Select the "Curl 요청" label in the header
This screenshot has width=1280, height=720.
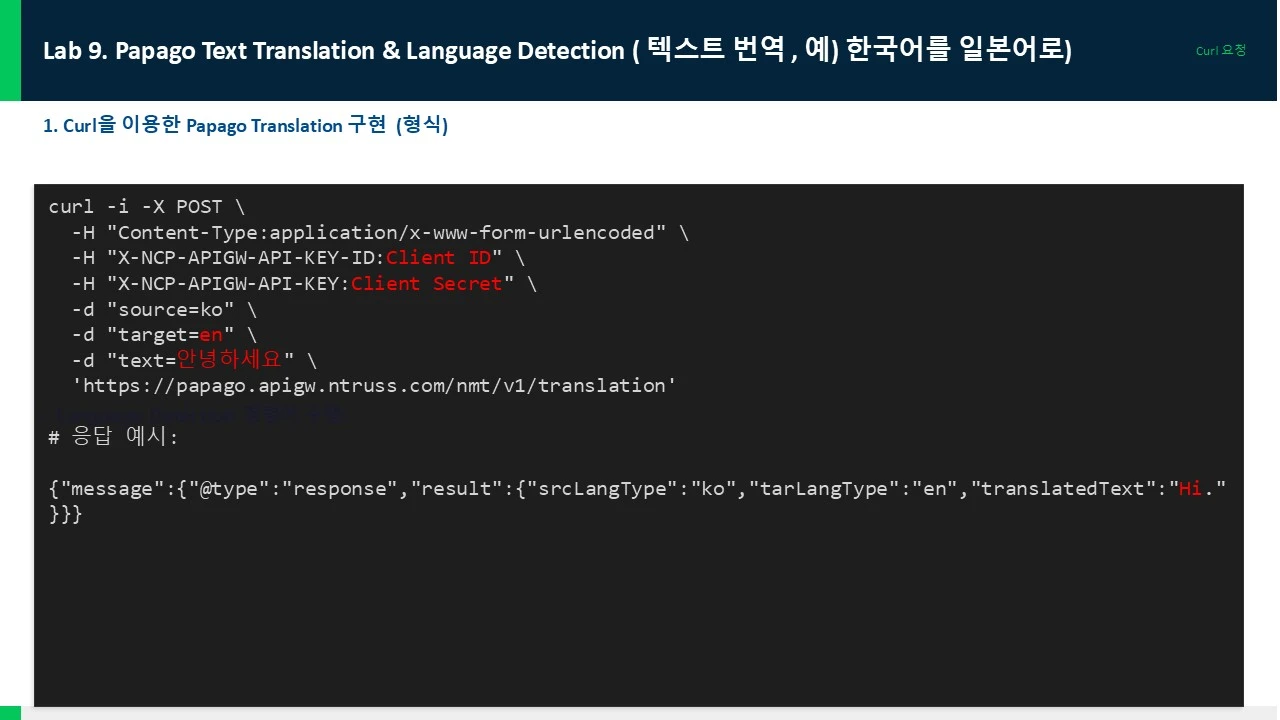[x=1221, y=50]
